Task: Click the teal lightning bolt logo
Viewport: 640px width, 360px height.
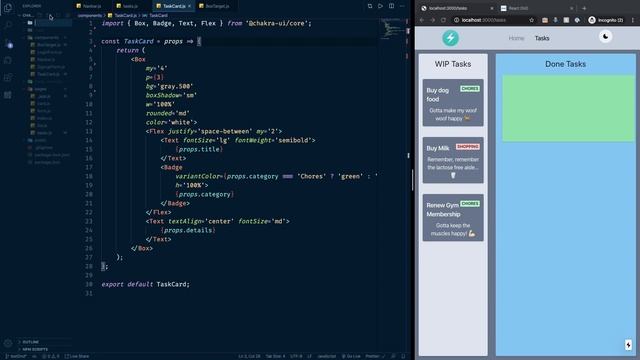Action: pos(450,38)
